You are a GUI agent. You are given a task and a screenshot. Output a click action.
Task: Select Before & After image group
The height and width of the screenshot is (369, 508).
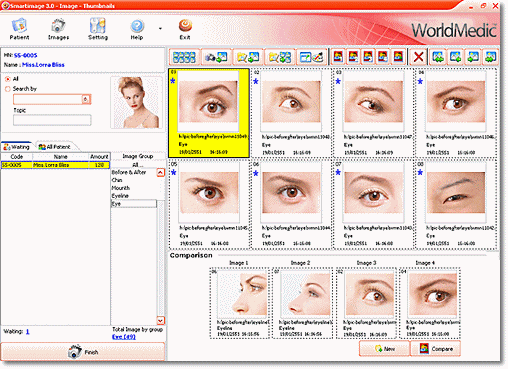(133, 172)
